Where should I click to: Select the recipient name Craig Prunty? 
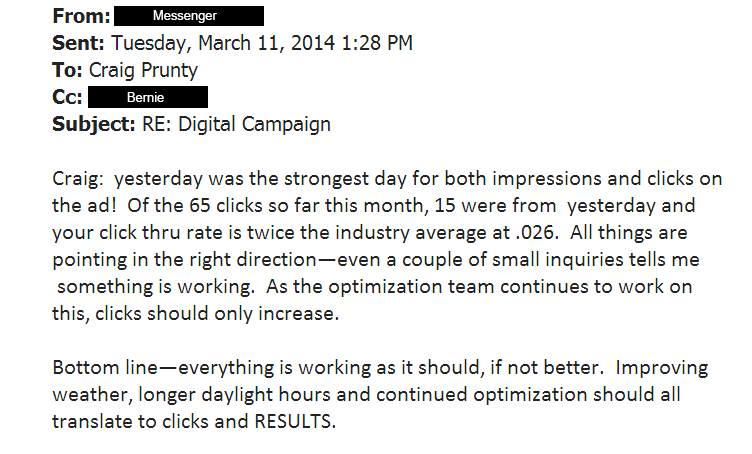point(143,70)
